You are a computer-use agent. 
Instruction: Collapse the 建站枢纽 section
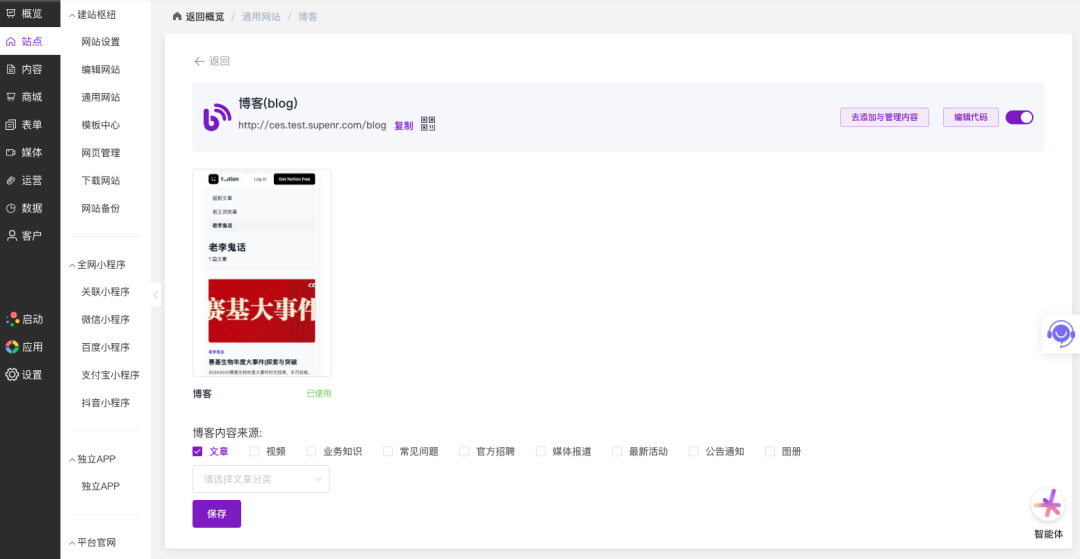(71, 15)
